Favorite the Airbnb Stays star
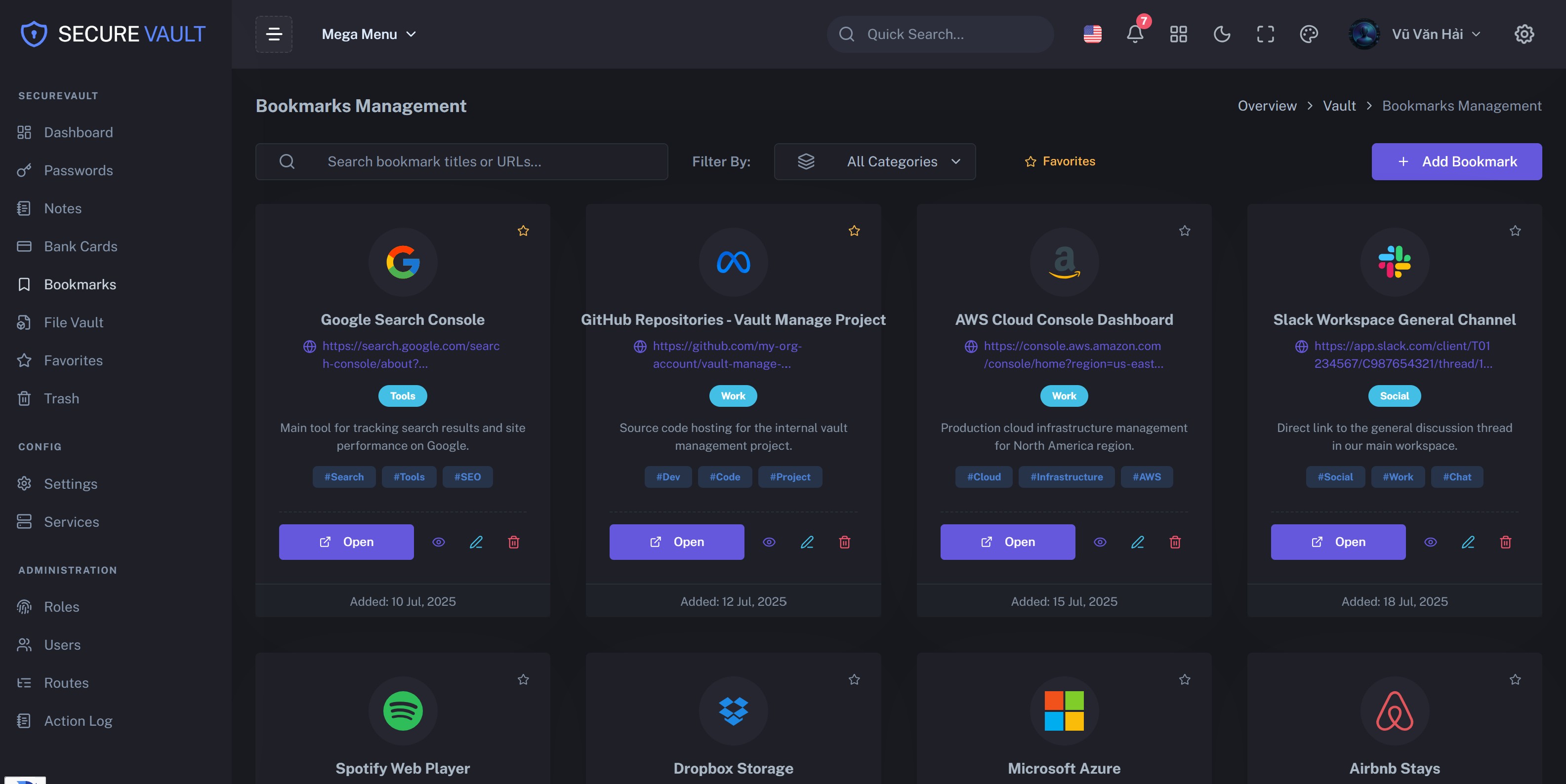This screenshot has height=784, width=1566. [1514, 679]
